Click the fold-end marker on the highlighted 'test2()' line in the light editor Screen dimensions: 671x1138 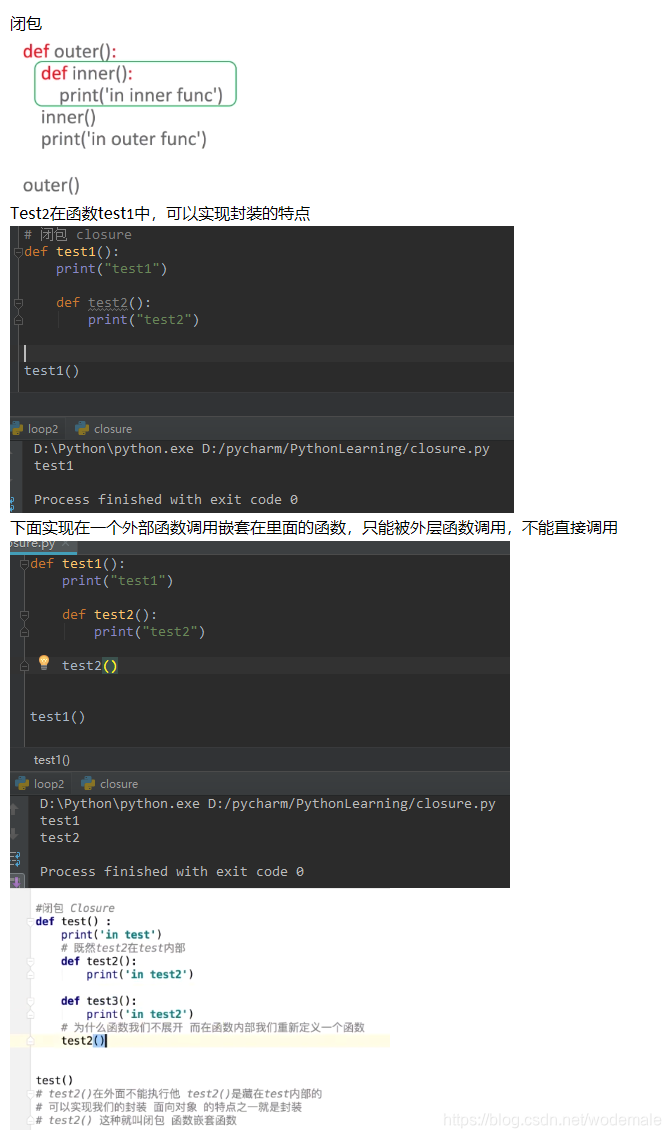pos(30,1041)
